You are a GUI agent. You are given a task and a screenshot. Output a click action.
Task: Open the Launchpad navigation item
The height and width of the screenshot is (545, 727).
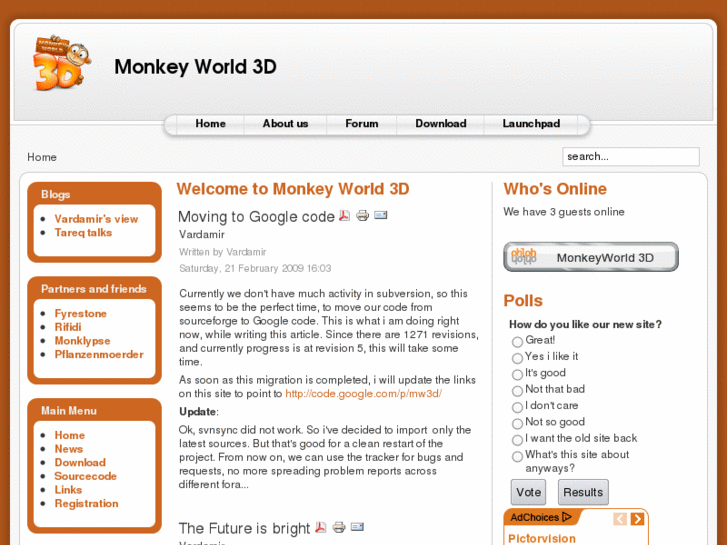531,123
